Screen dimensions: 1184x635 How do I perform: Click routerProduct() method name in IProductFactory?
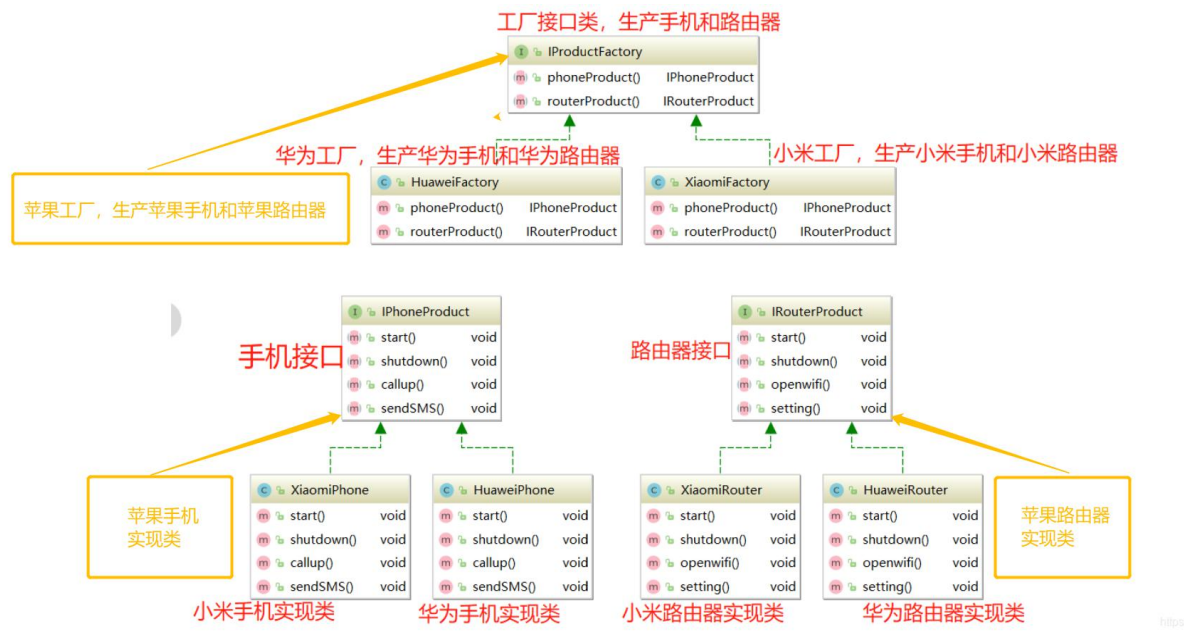click(594, 101)
